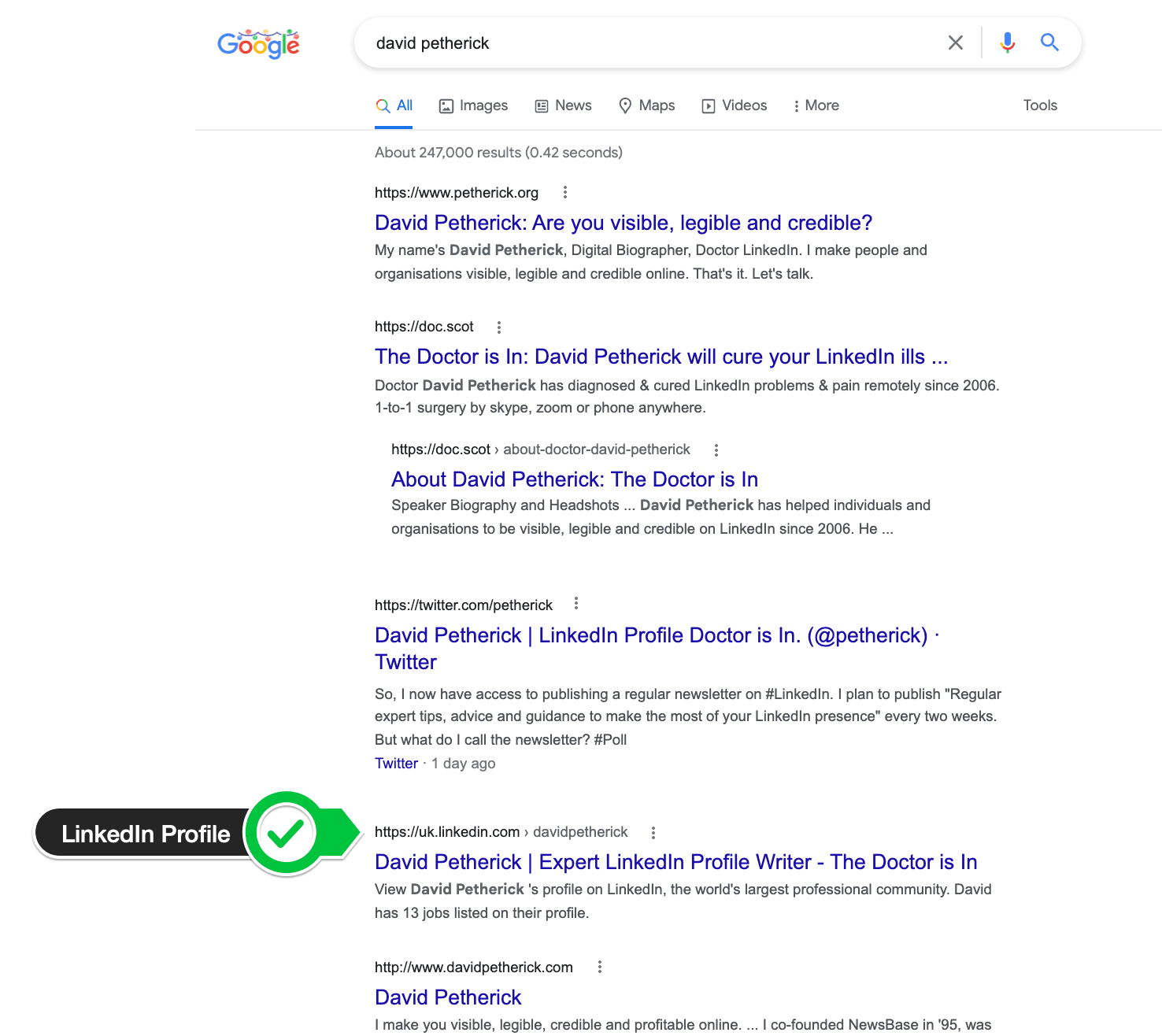Click the http://www.davidpetherick.com URL text
The height and width of the screenshot is (1036, 1162).
474,968
